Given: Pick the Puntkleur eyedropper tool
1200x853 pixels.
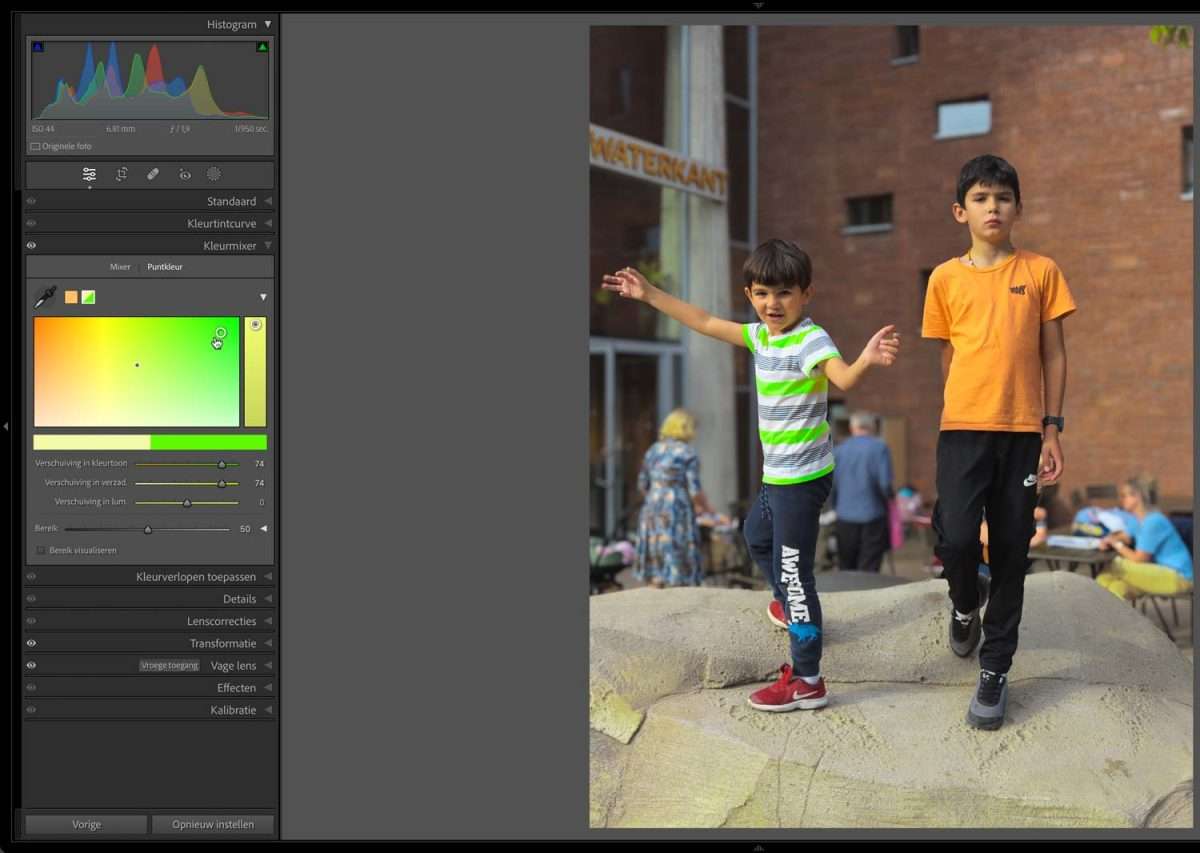Looking at the screenshot, I should 46,297.
